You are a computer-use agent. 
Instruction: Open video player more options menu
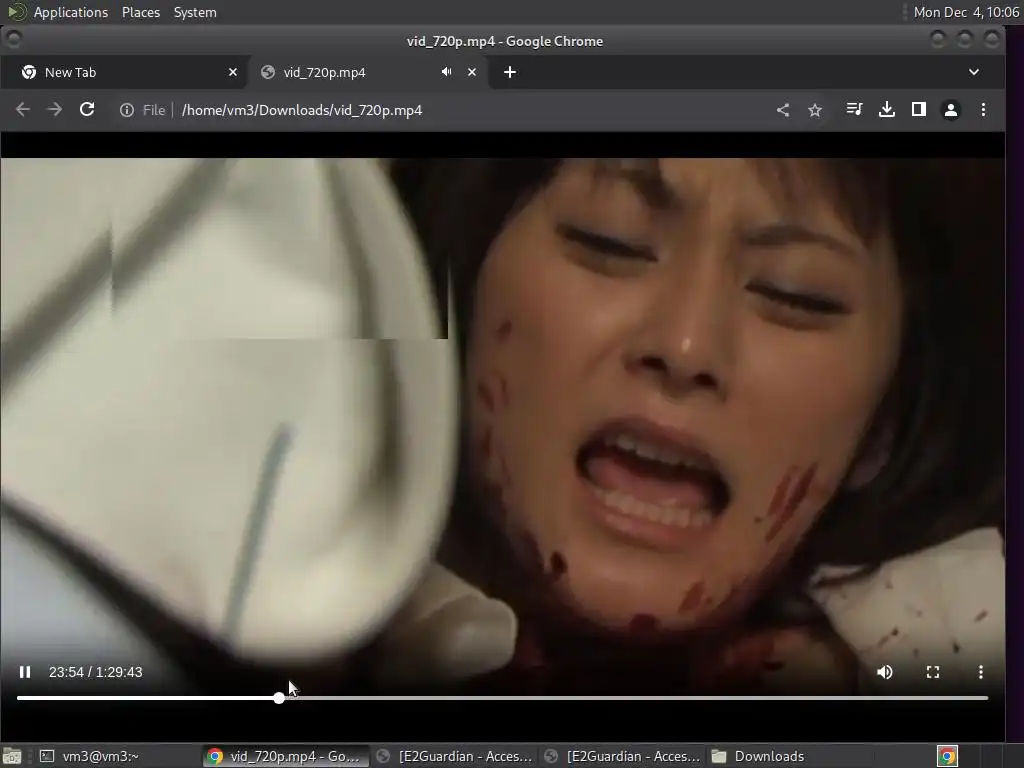click(x=980, y=672)
